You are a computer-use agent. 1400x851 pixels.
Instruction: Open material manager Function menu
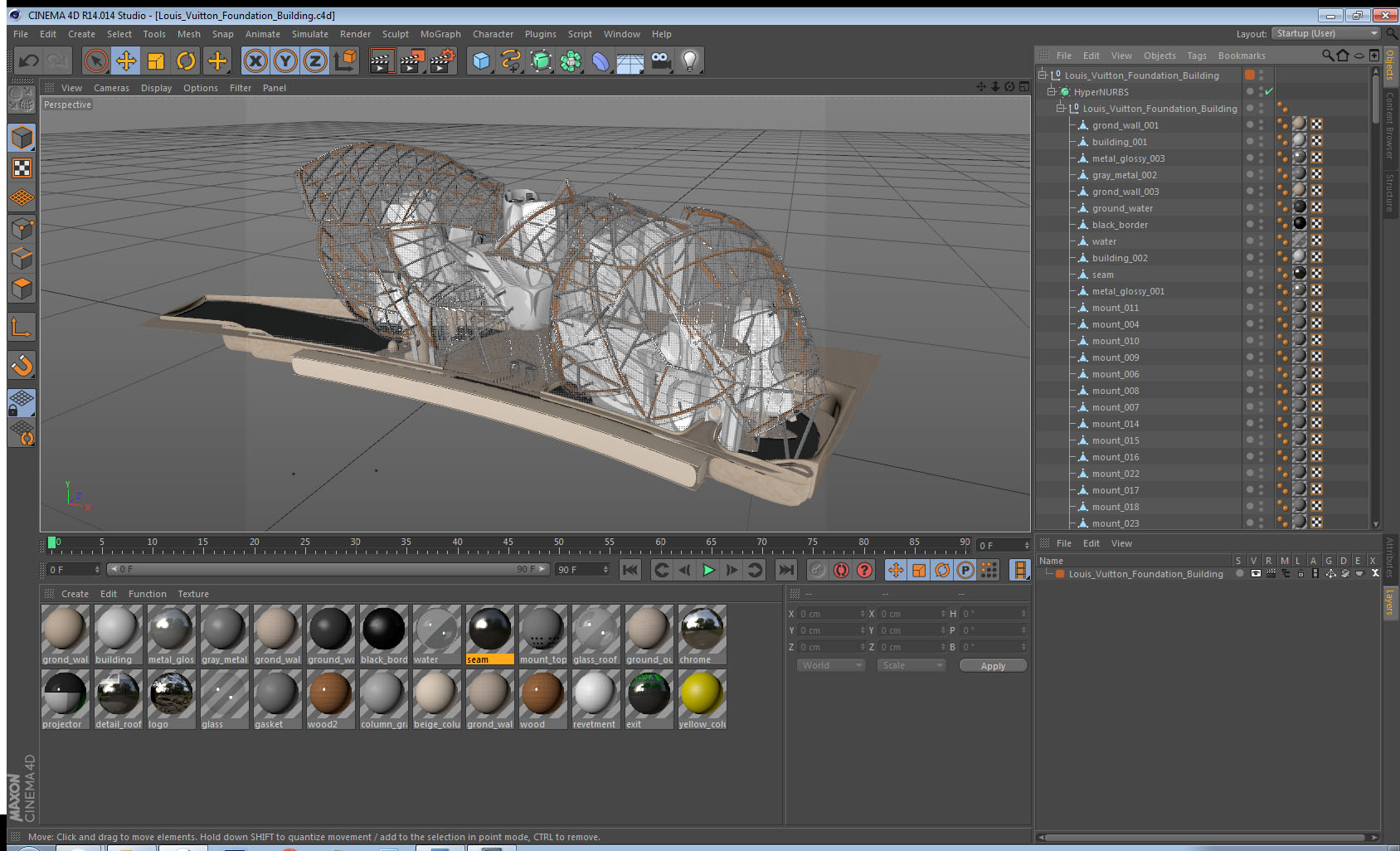148,594
